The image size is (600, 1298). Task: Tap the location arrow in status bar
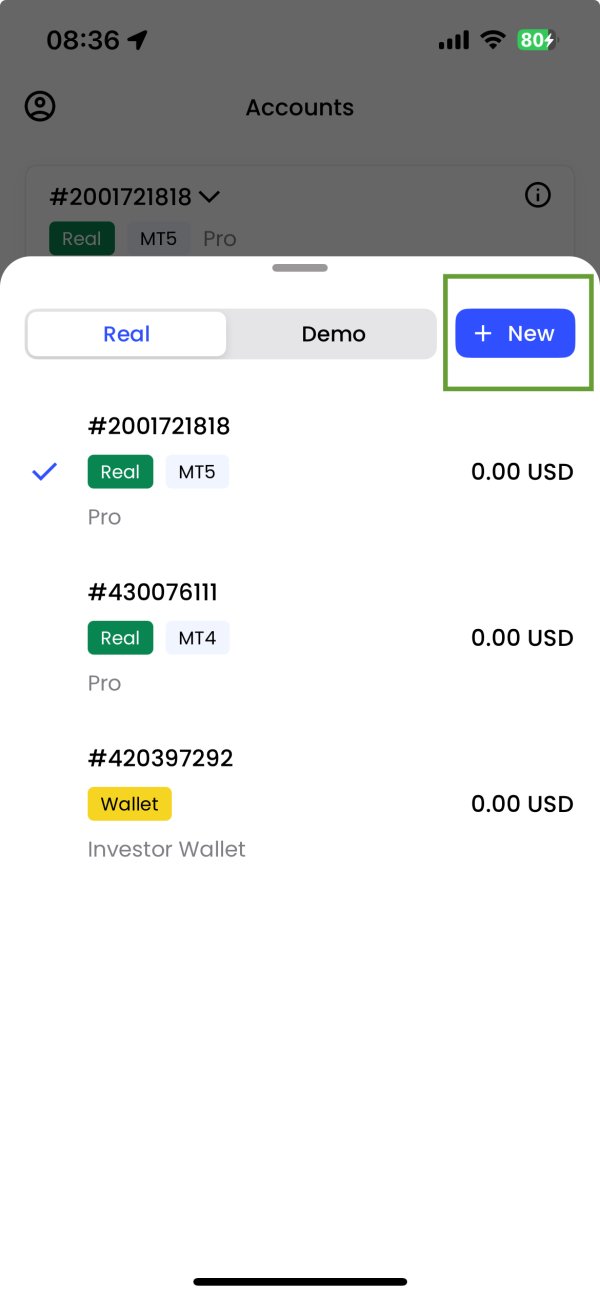138,41
